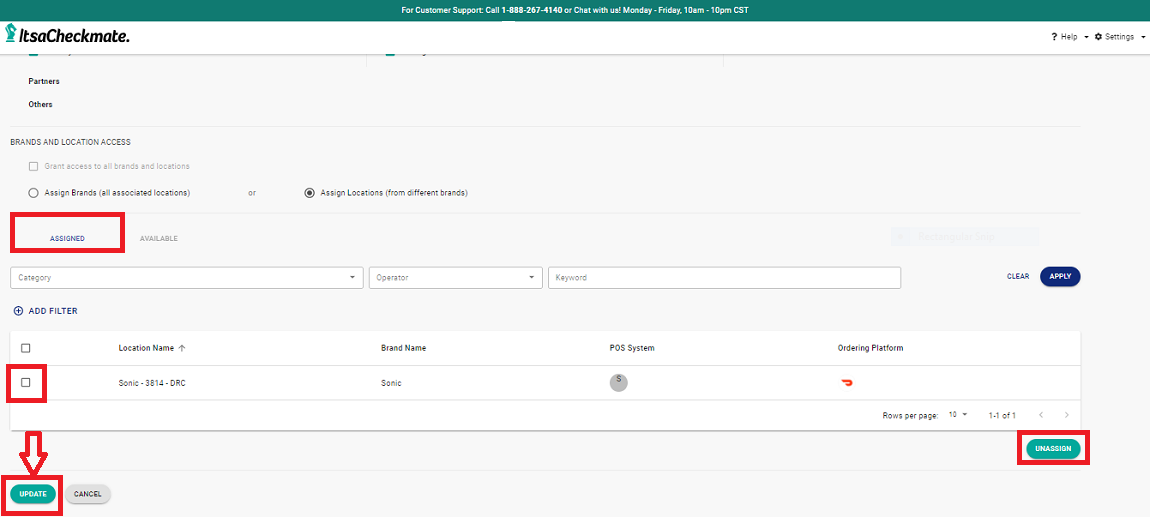Check the Sonic - 3814 - DRC row checkbox
This screenshot has height=517, width=1150.
(x=26, y=382)
